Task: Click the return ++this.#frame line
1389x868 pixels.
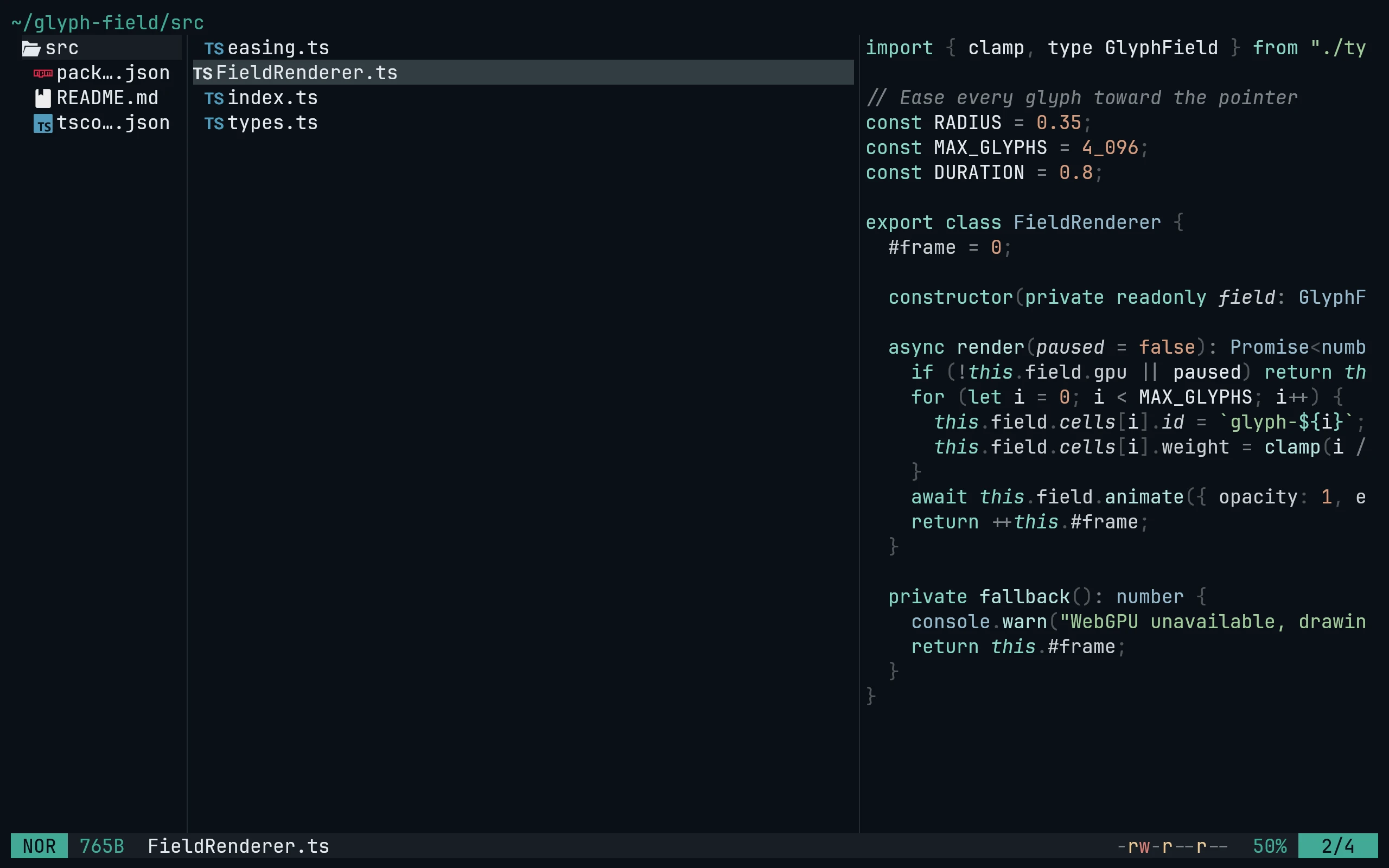Action: click(1030, 522)
